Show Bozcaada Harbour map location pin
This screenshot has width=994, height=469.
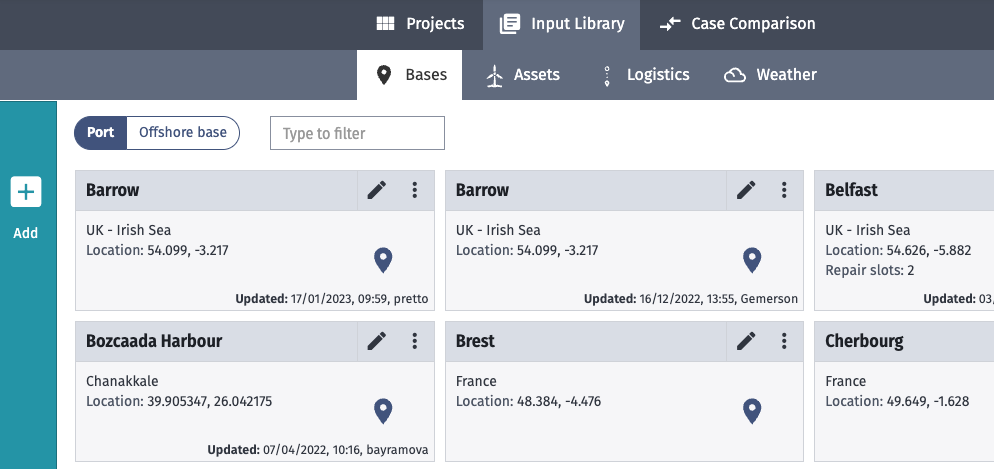[x=383, y=411]
